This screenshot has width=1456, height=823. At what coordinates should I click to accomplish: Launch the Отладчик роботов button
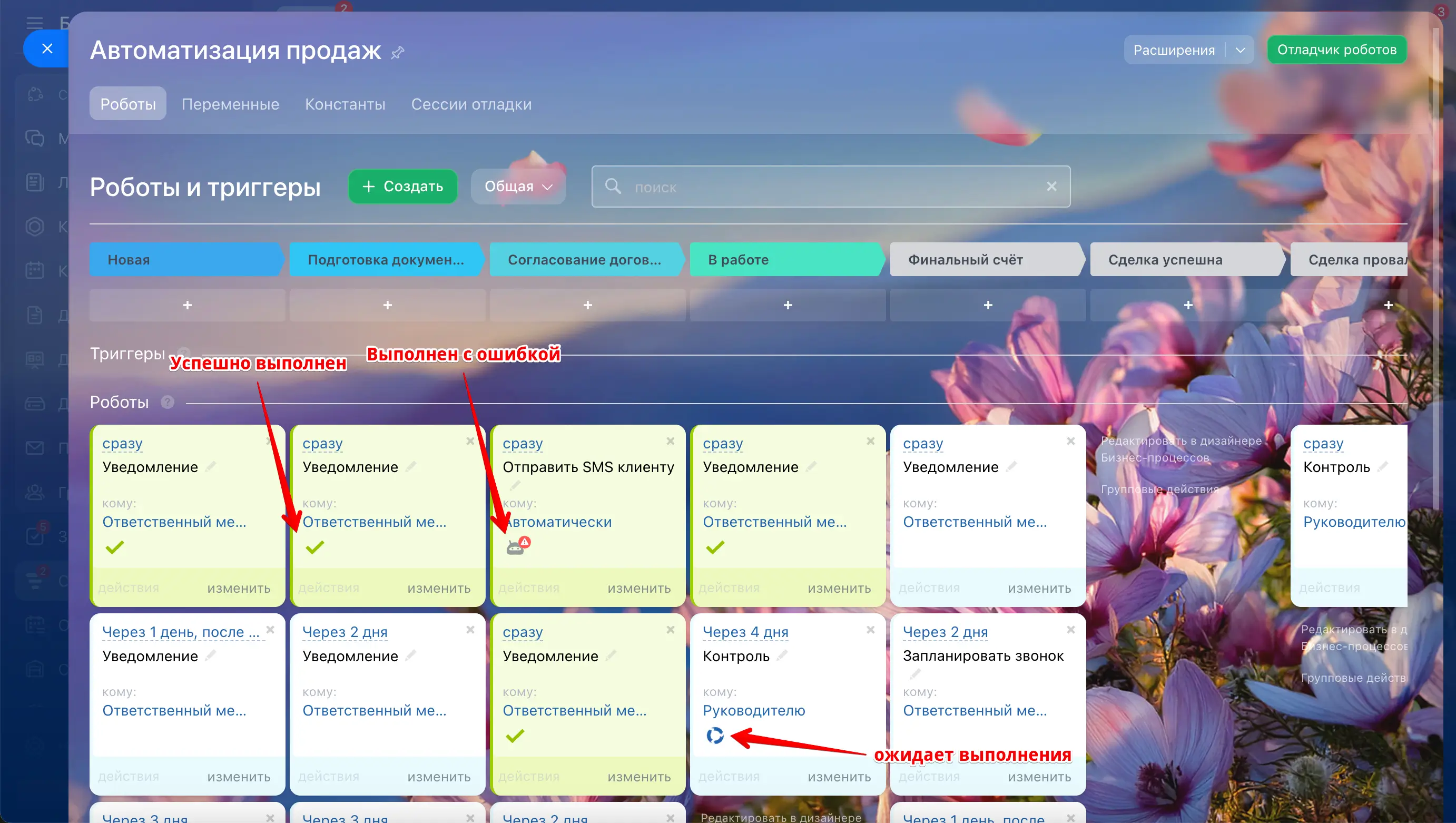pos(1336,50)
